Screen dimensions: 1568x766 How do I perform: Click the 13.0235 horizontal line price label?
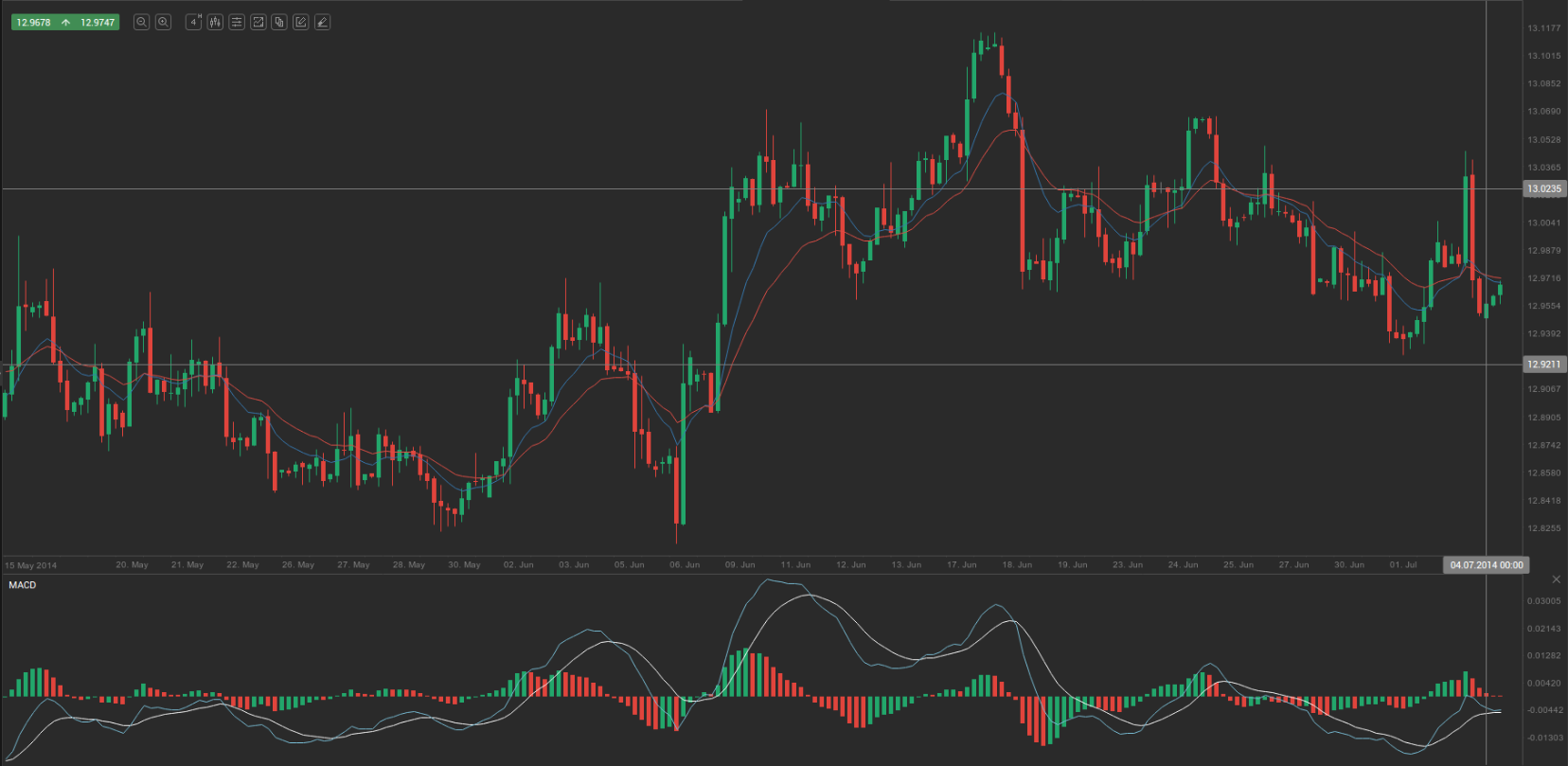[x=1543, y=189]
